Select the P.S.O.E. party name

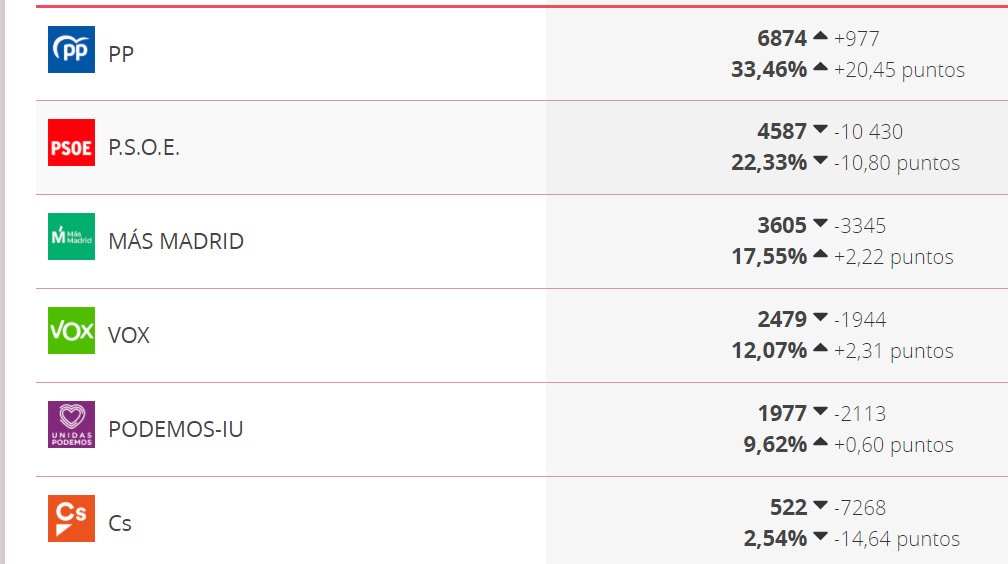(x=144, y=148)
